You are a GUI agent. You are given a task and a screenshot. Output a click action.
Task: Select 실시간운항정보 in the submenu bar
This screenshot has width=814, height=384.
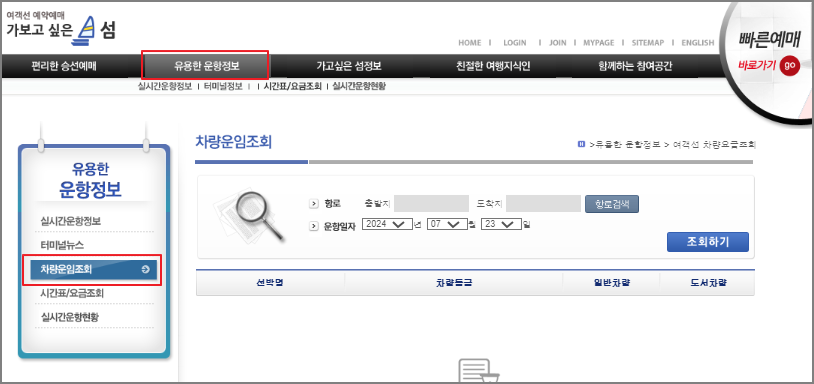(x=165, y=86)
